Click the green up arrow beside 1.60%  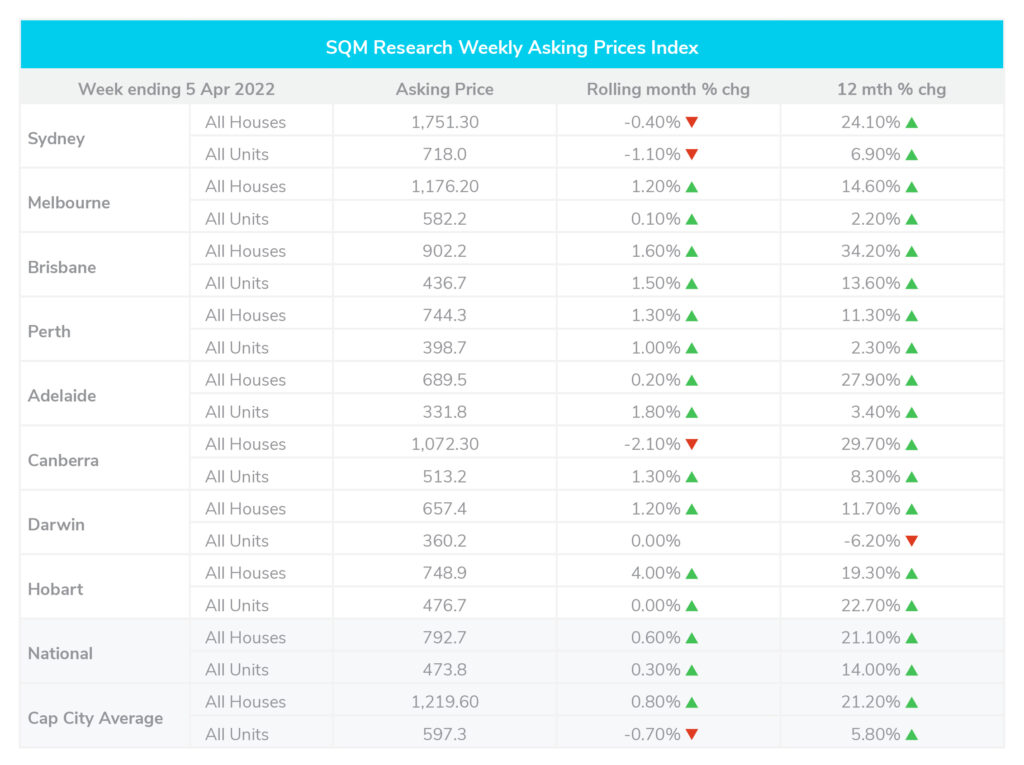pos(692,251)
